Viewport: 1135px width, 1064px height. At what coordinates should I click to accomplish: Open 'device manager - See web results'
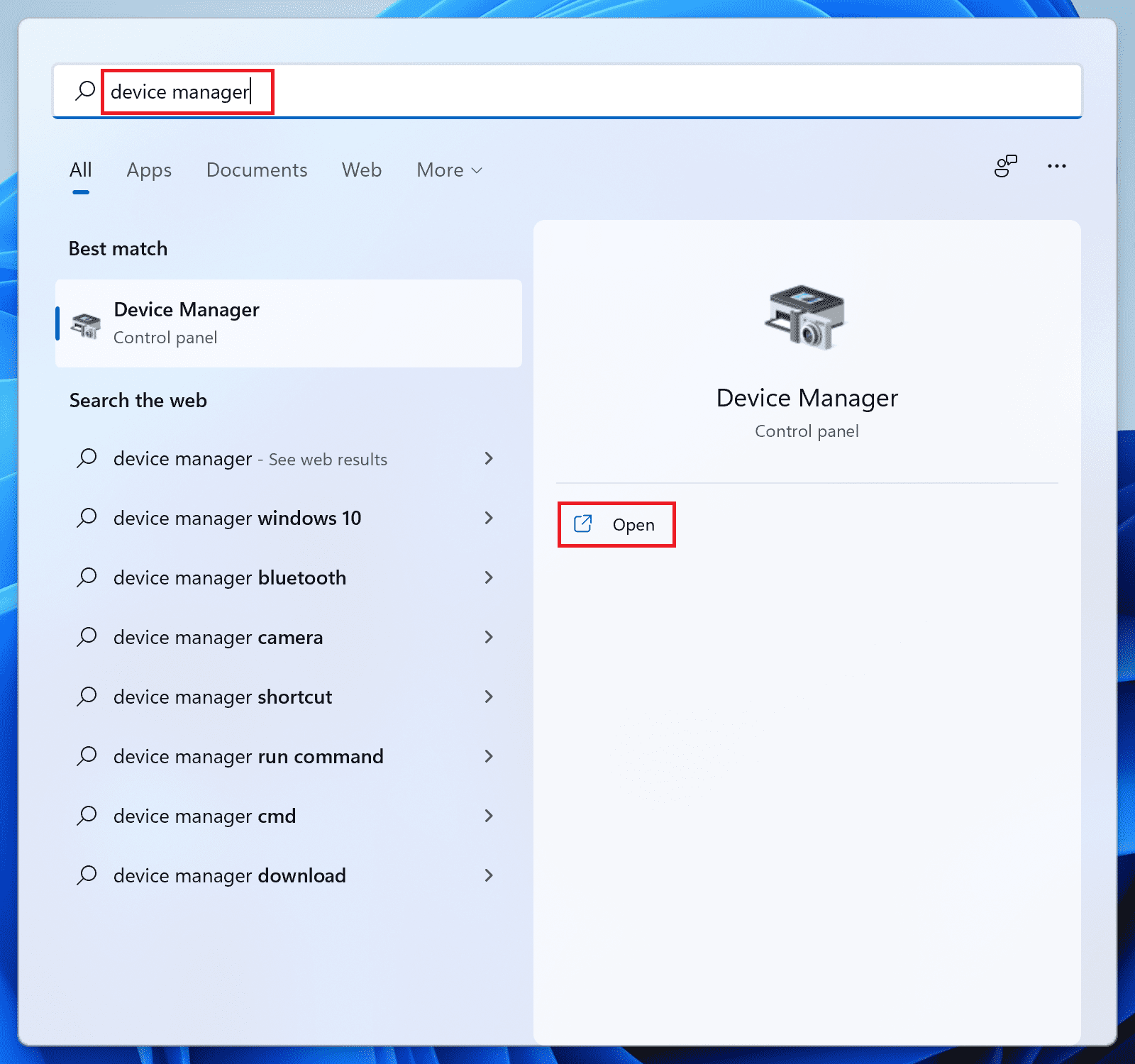click(250, 459)
